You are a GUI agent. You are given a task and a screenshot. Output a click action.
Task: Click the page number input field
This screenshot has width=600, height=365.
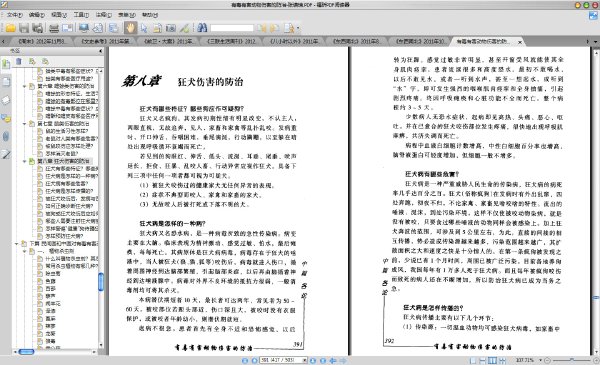coord(280,360)
